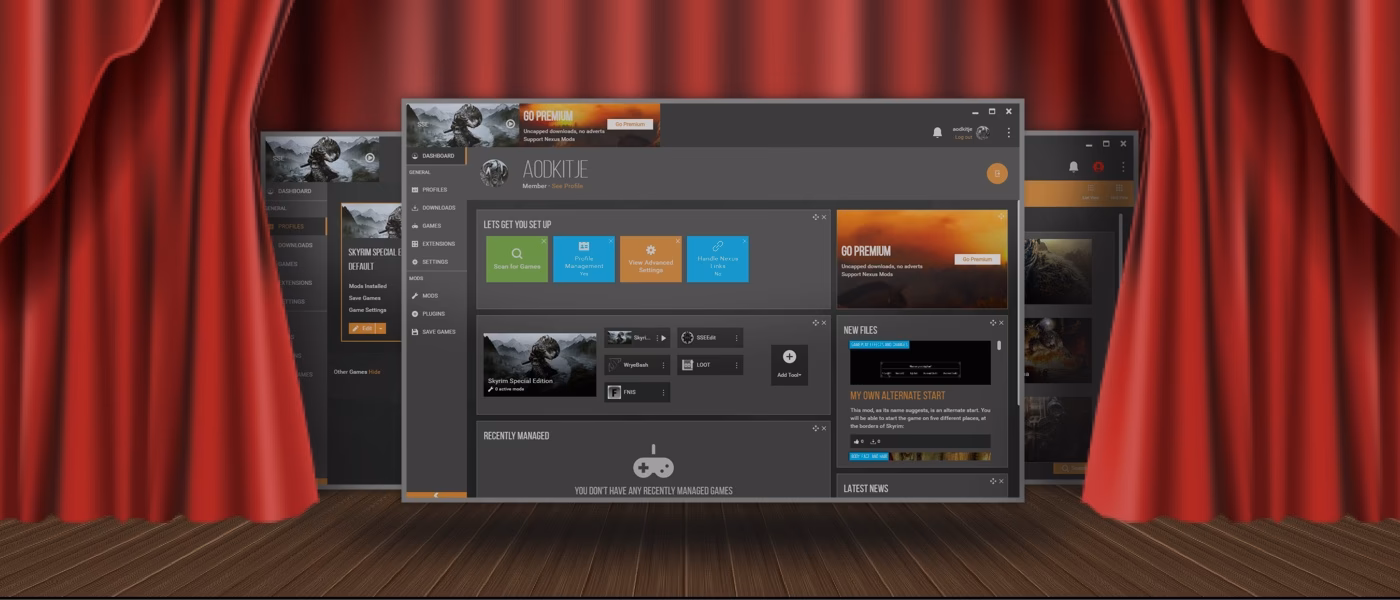Click move handle of Lets Get You Set Up
Image resolution: width=1400 pixels, height=600 pixels.
[x=816, y=217]
